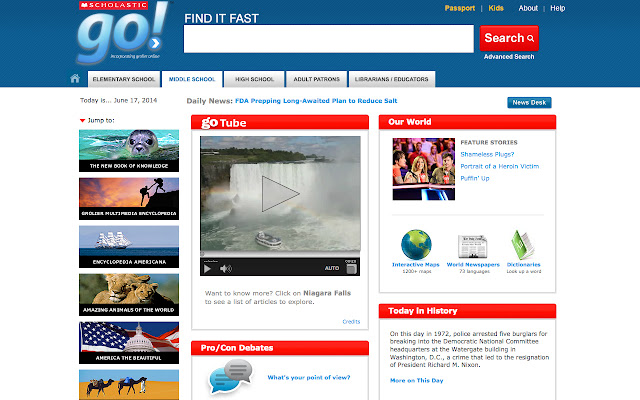
Task: Open the Interactive Maps globe icon
Action: (416, 244)
